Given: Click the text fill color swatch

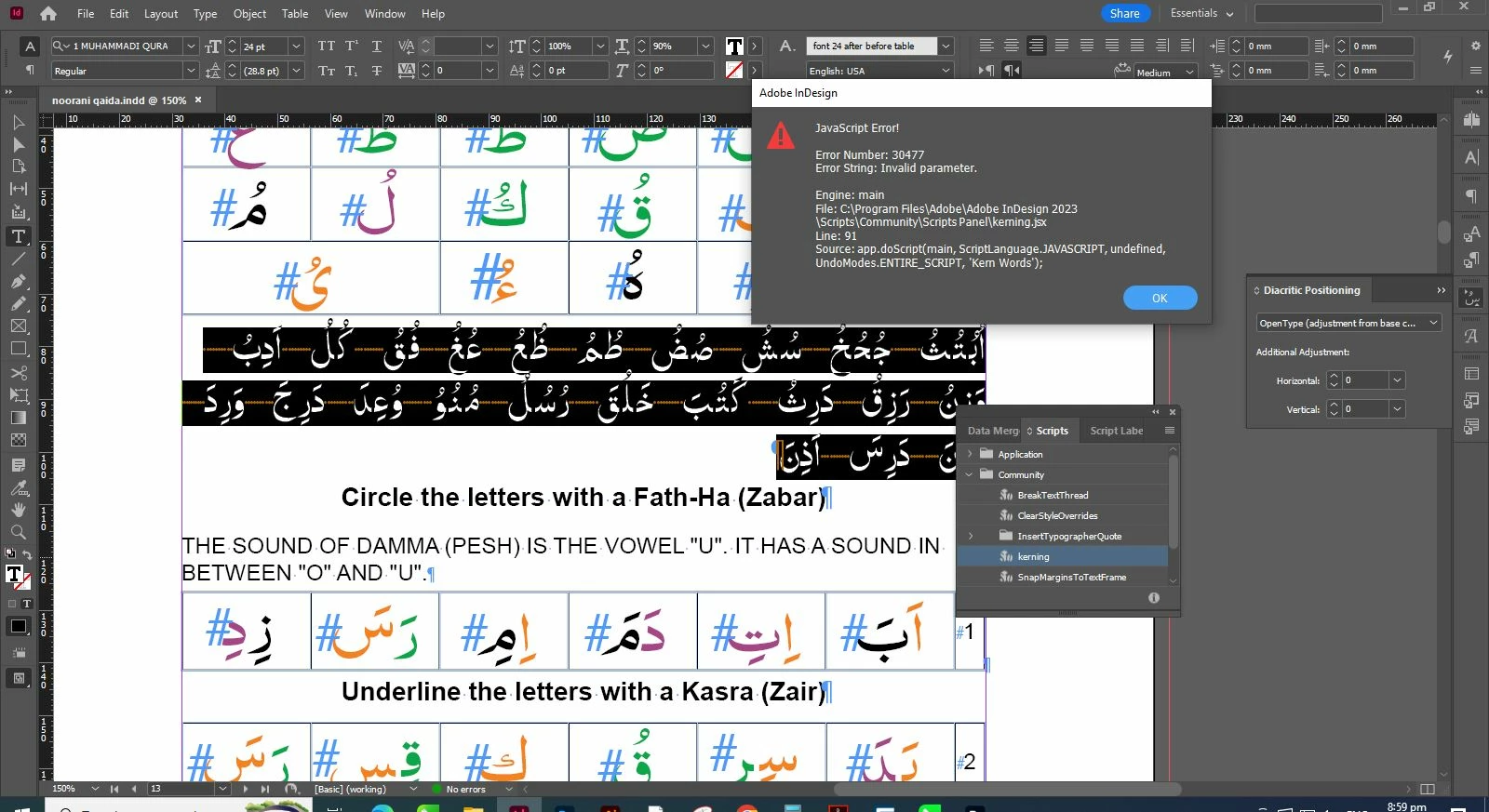Looking at the screenshot, I should [x=734, y=46].
